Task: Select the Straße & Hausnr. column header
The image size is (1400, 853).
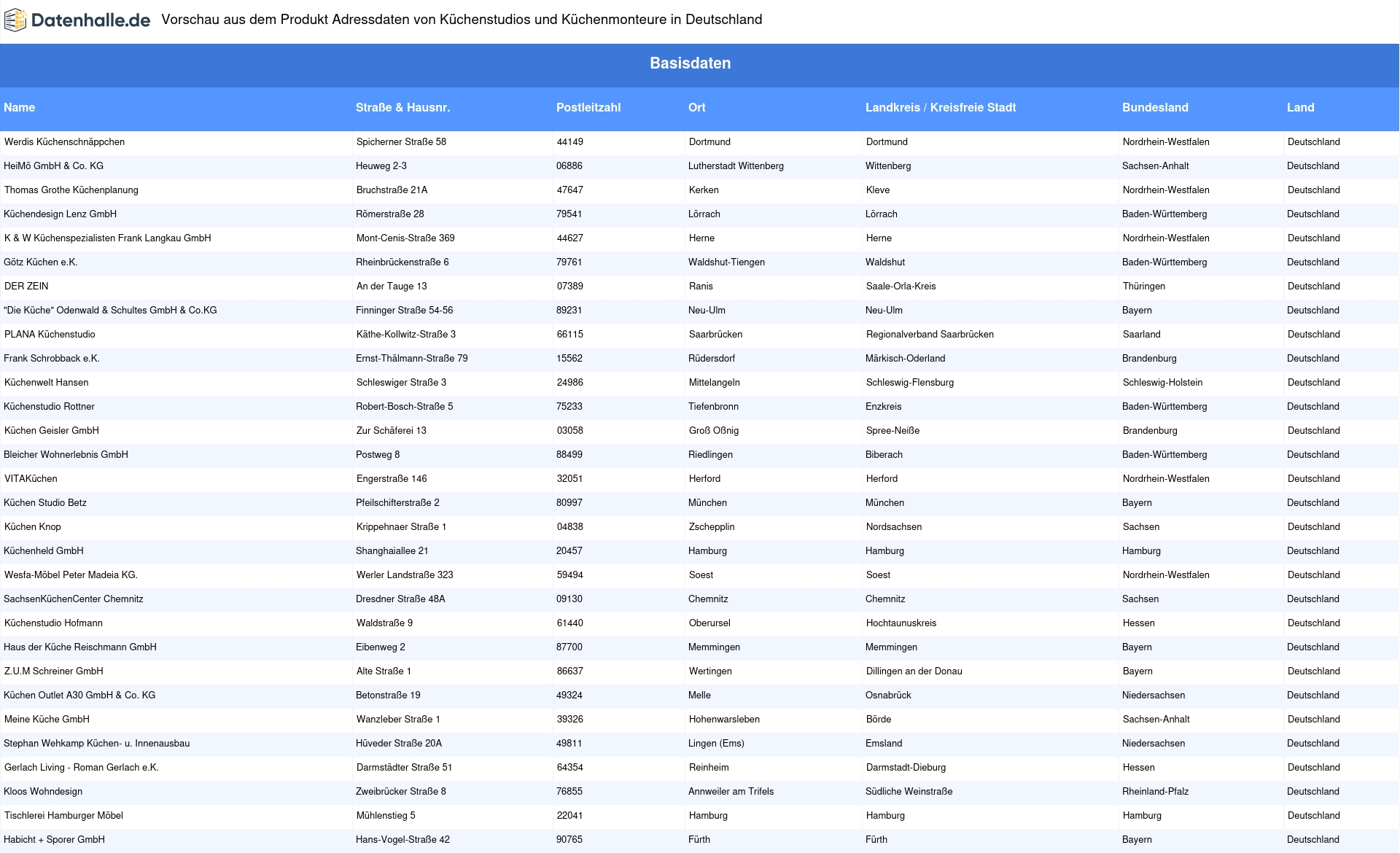Action: pyautogui.click(x=402, y=108)
